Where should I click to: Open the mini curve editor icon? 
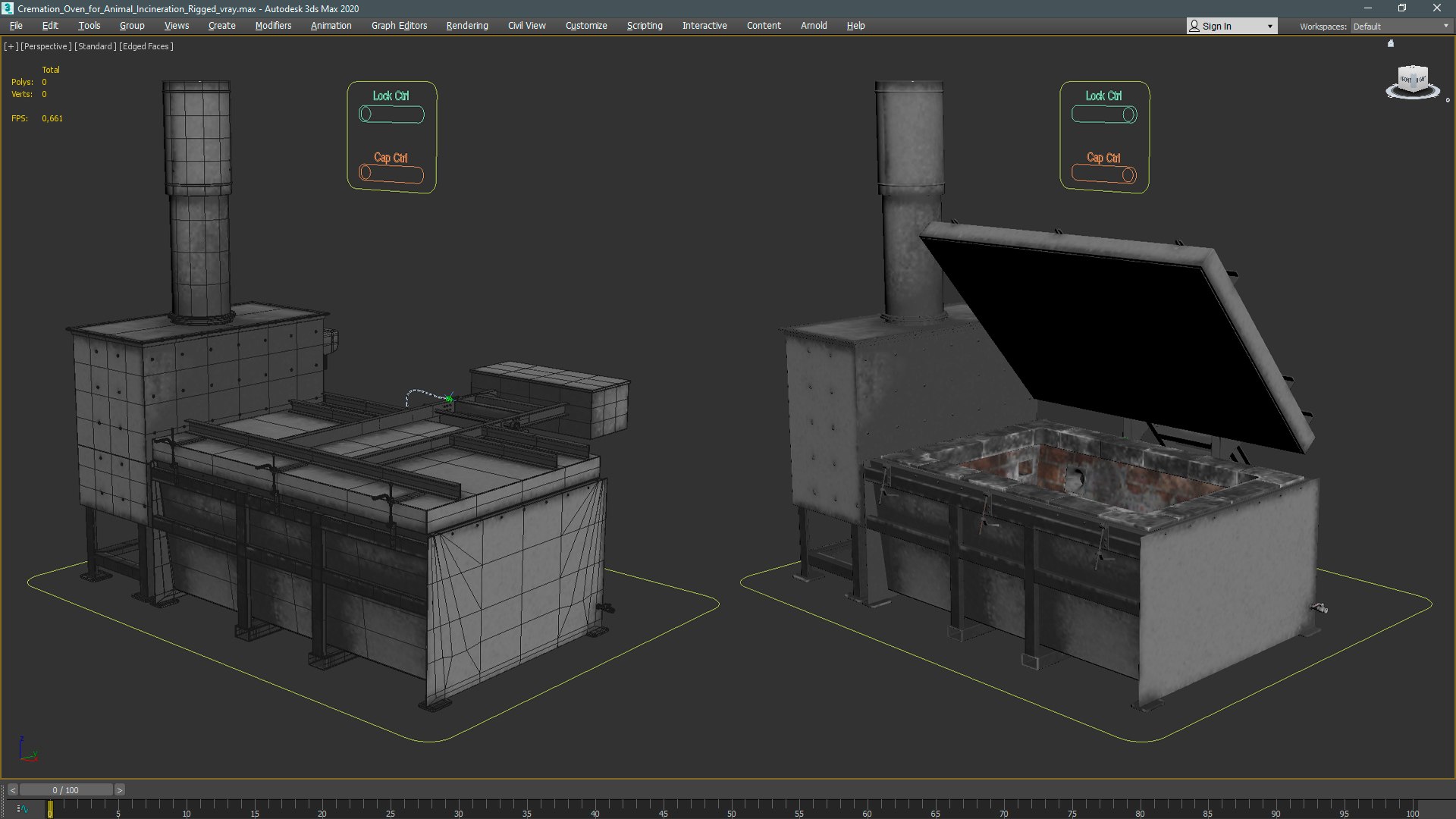pyautogui.click(x=22, y=809)
